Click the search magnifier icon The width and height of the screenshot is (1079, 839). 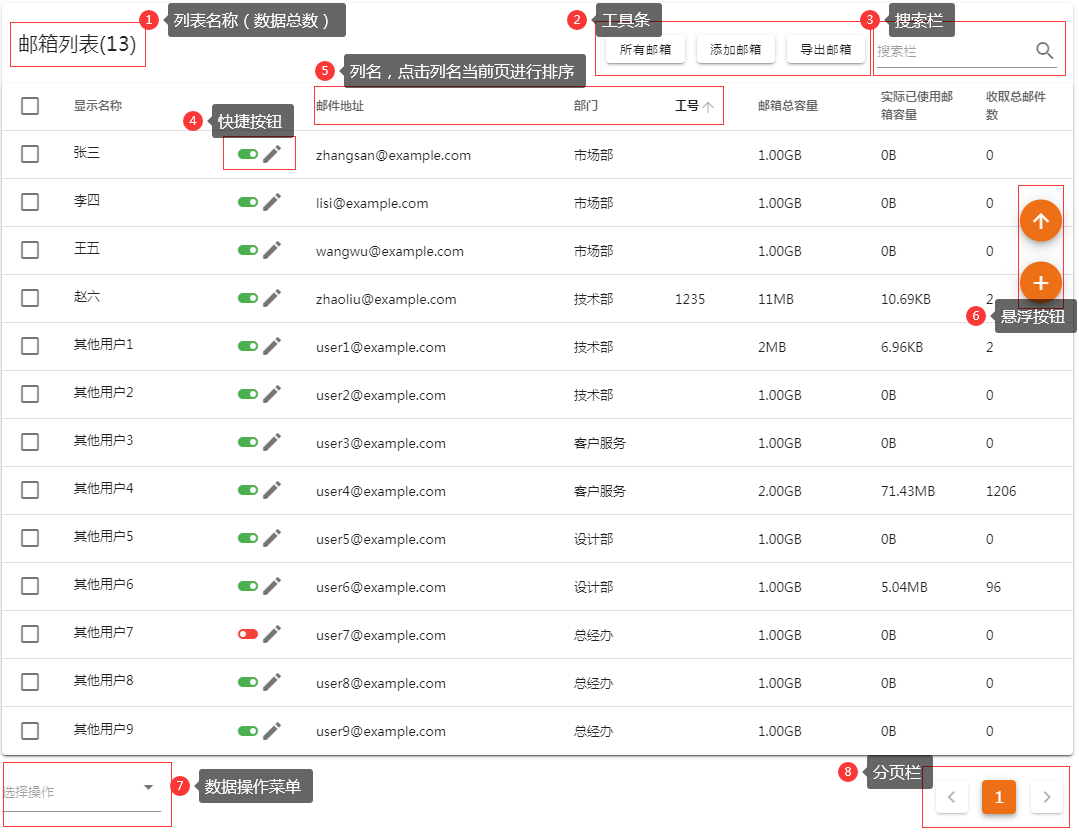click(x=1044, y=51)
